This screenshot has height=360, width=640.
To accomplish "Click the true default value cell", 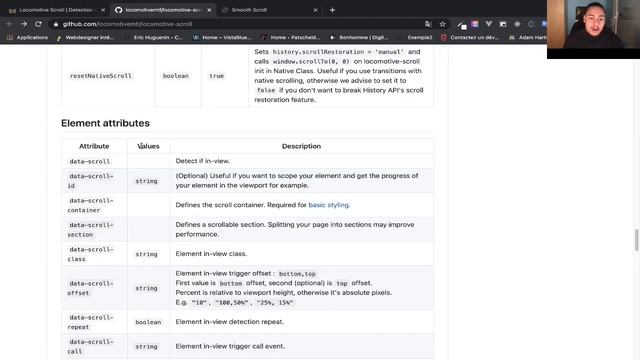I will (217, 76).
